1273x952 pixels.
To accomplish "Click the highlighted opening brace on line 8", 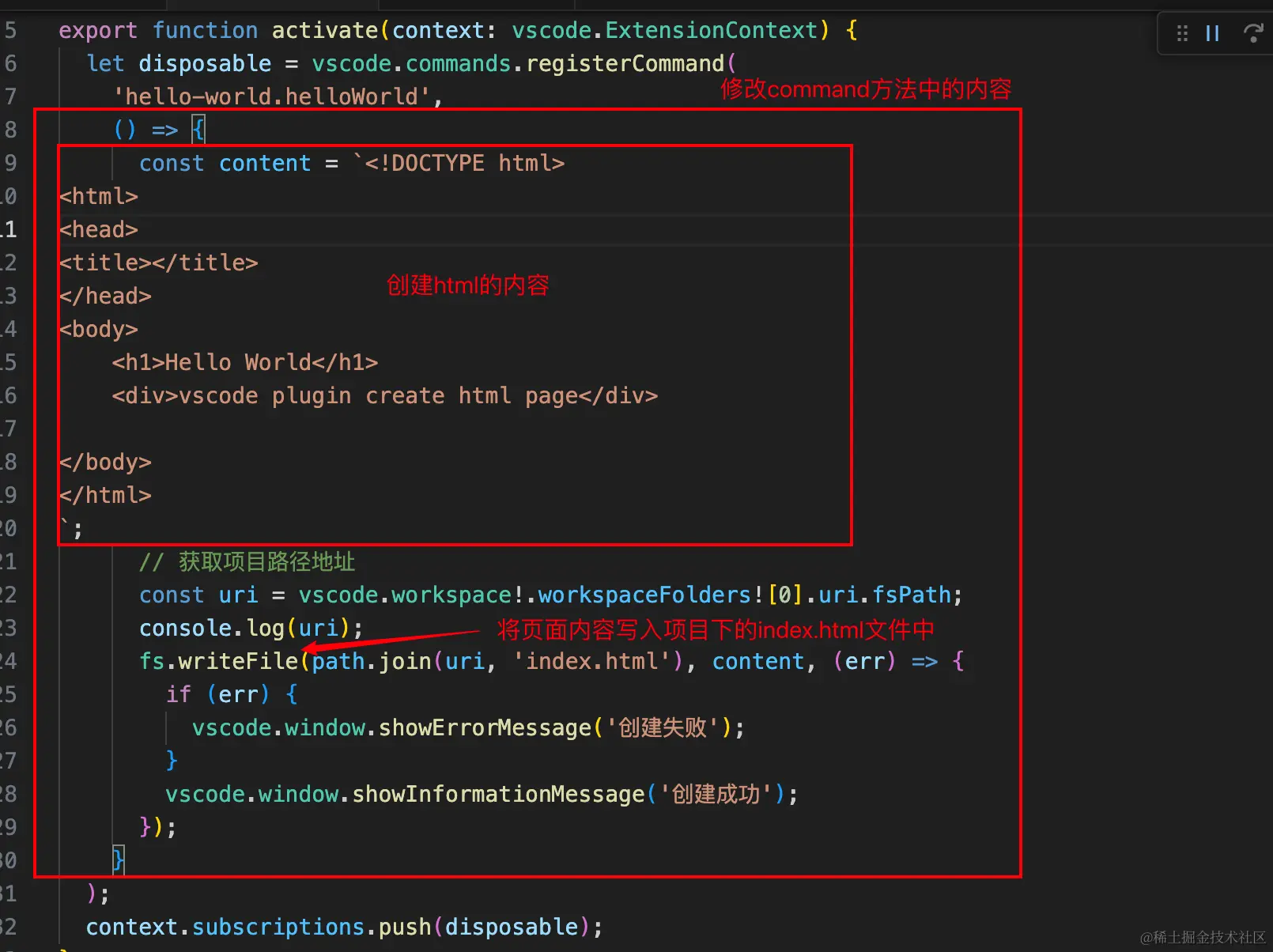I will coord(198,130).
